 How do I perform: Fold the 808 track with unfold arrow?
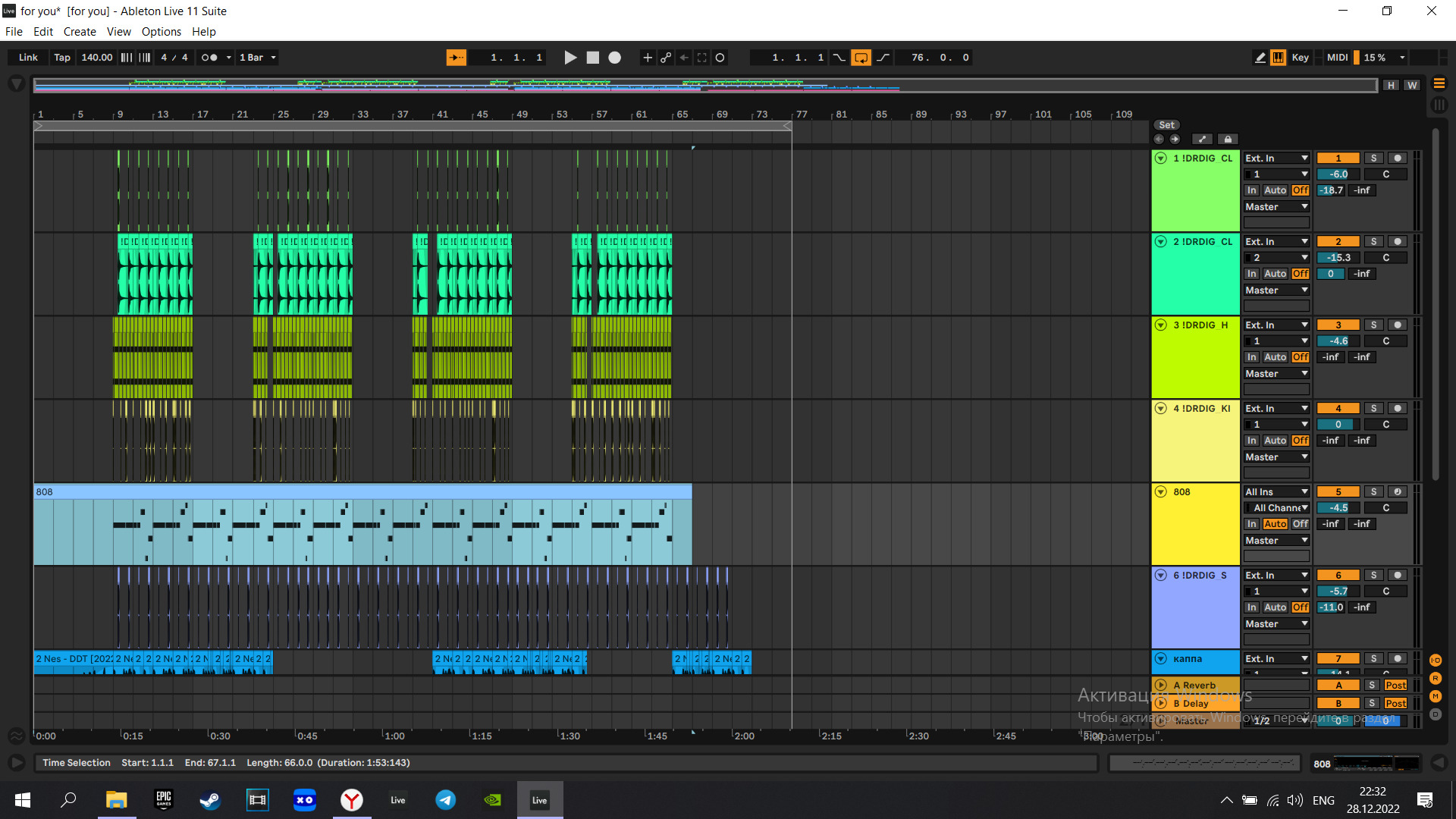pyautogui.click(x=1161, y=492)
